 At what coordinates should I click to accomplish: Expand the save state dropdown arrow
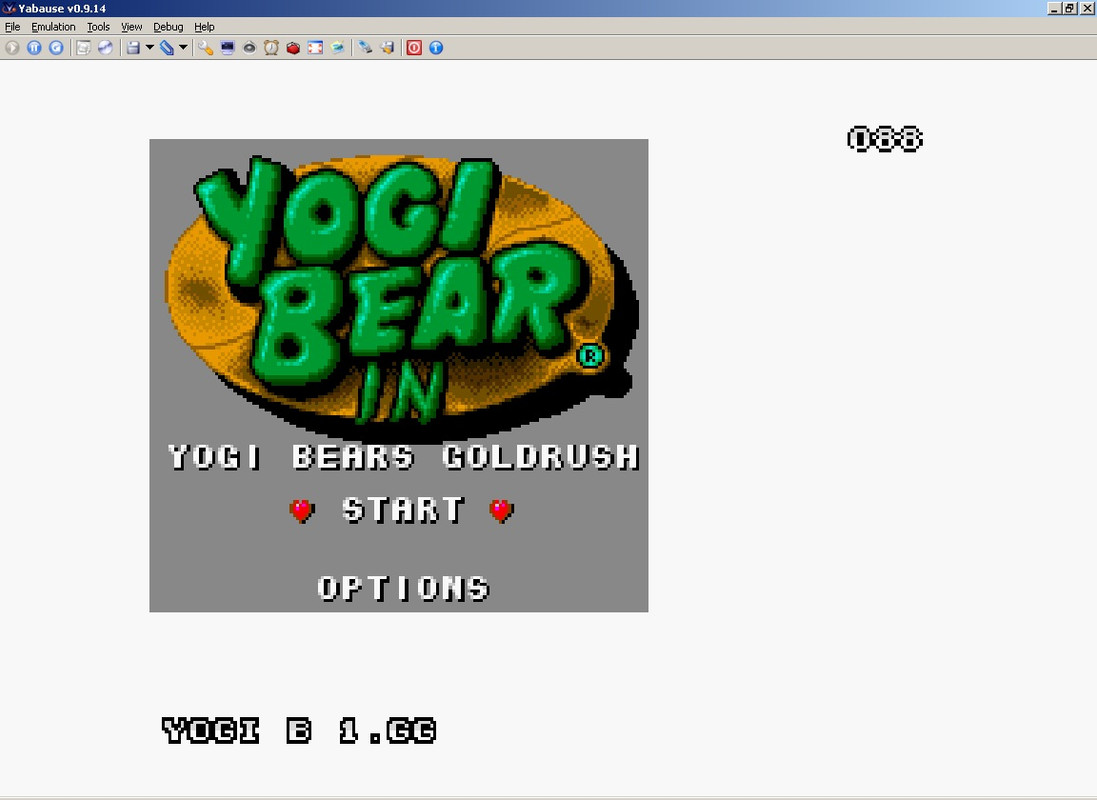[149, 48]
